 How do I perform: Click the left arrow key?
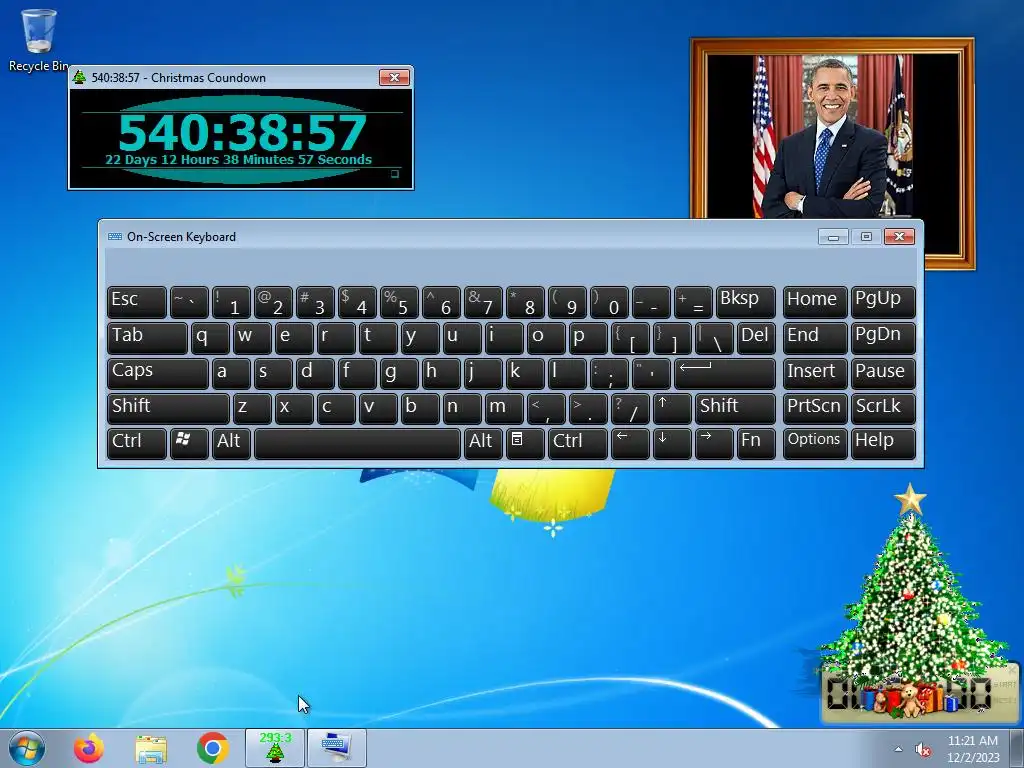pos(630,443)
